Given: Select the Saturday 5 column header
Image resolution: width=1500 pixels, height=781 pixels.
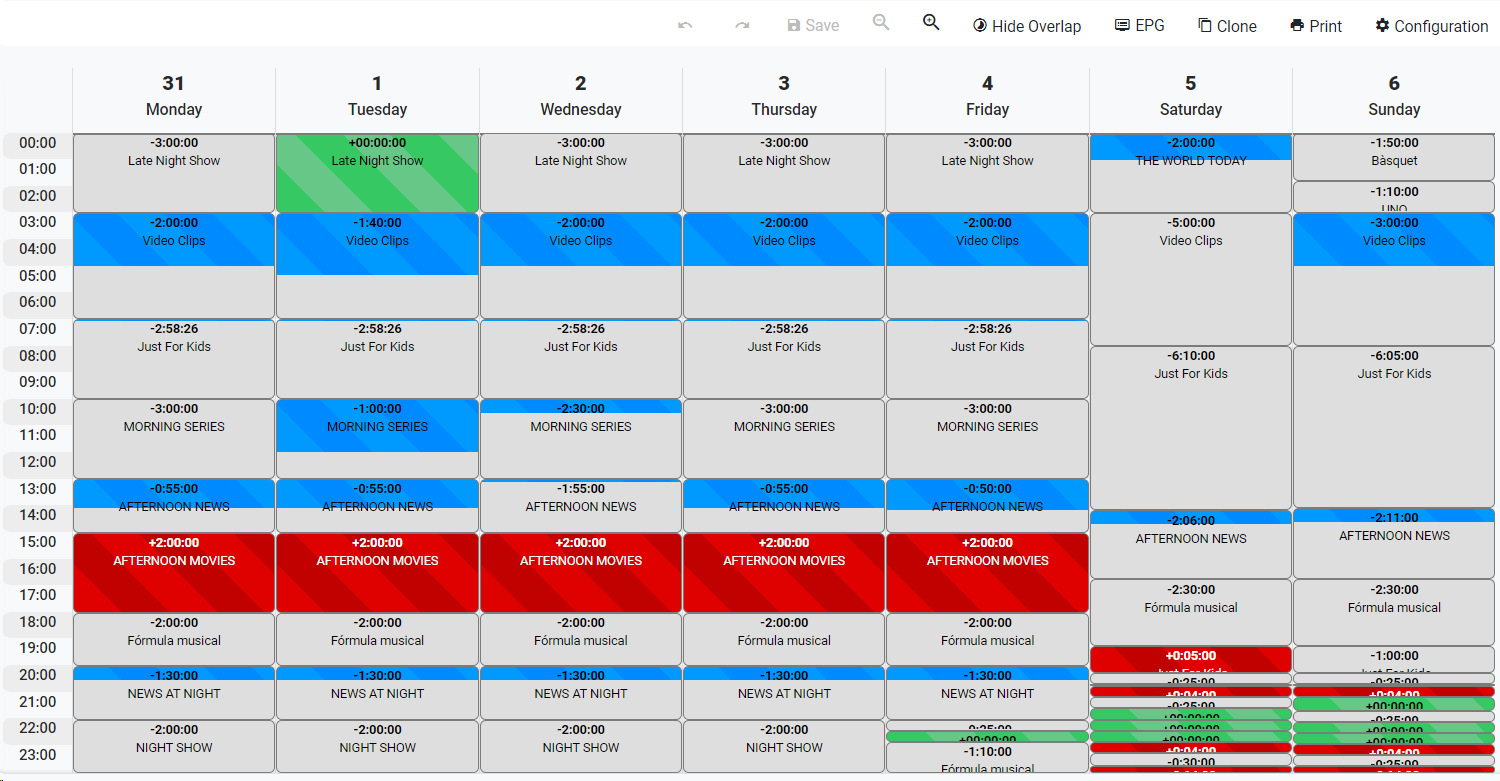Looking at the screenshot, I should [1190, 97].
